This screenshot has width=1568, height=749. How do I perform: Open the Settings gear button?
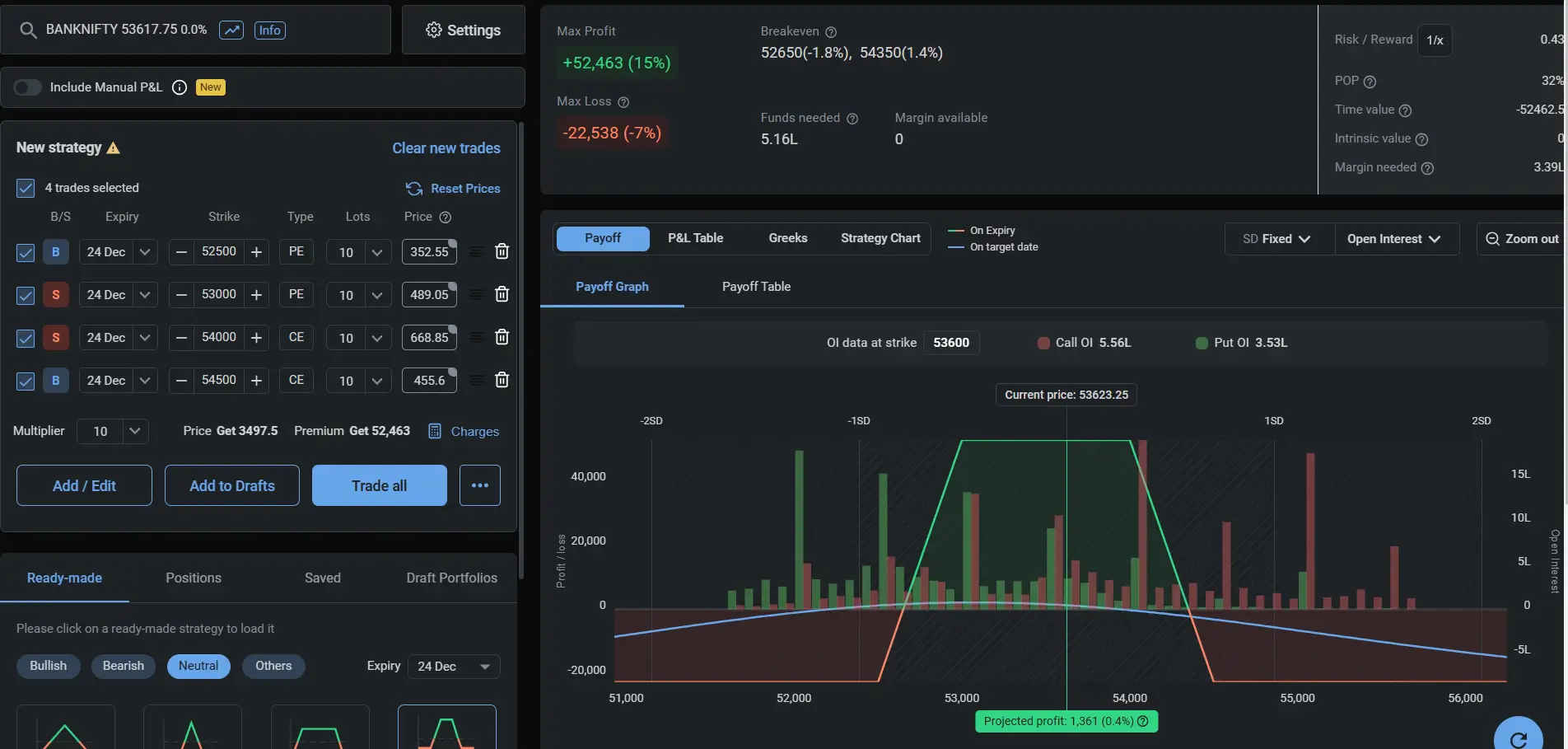tap(463, 30)
